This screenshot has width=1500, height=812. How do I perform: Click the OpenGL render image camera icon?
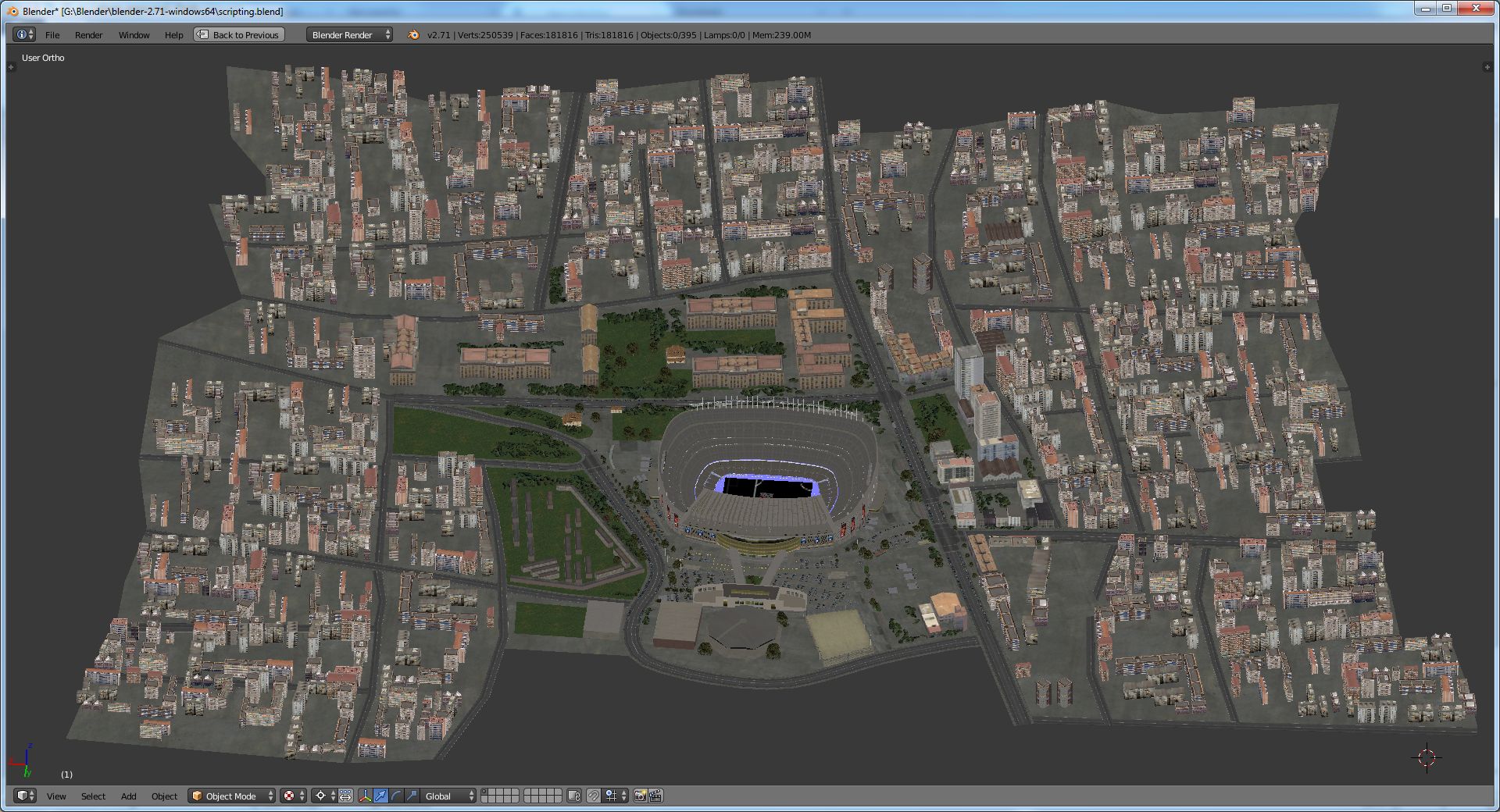point(640,796)
